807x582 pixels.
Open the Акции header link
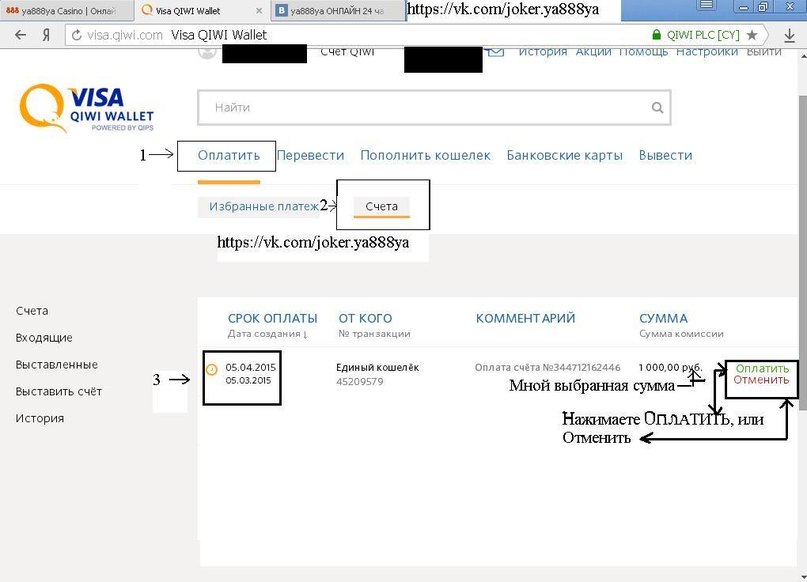pyautogui.click(x=593, y=52)
